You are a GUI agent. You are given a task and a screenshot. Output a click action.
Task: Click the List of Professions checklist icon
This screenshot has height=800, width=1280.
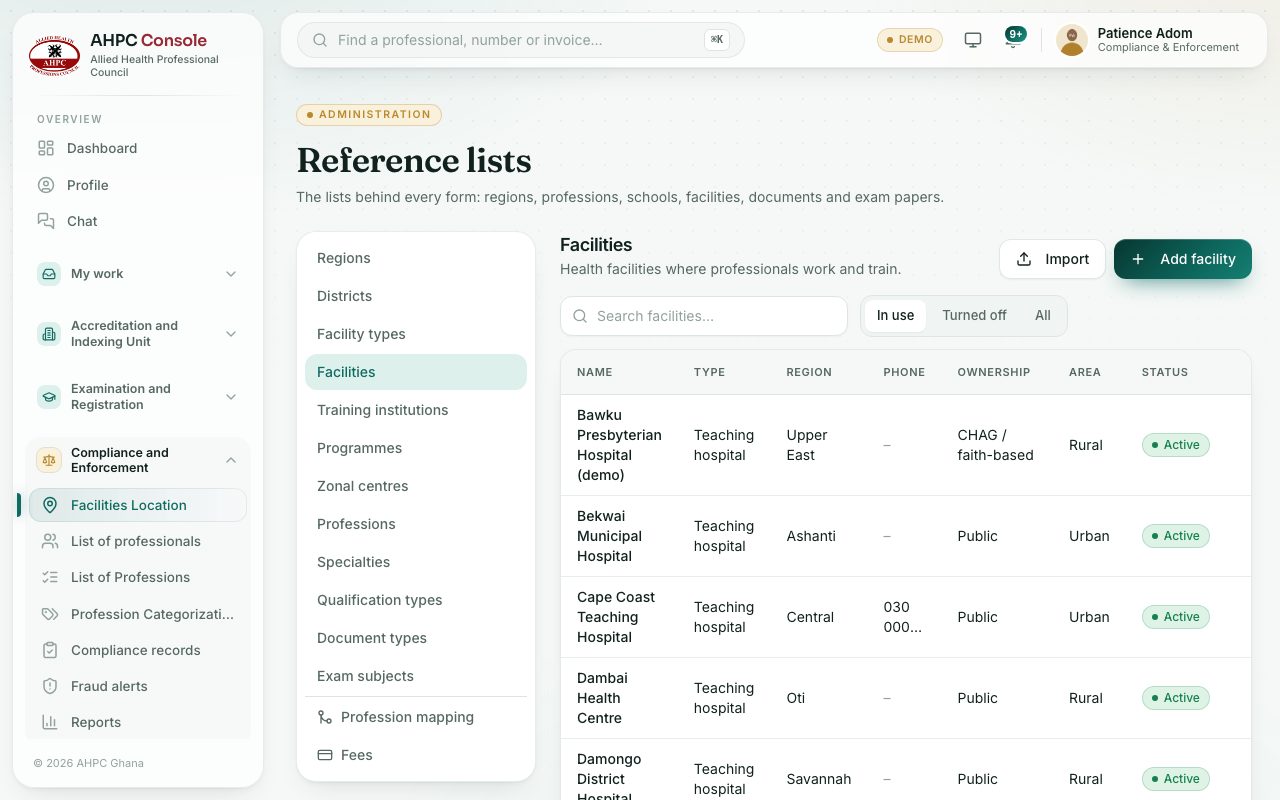coord(50,577)
